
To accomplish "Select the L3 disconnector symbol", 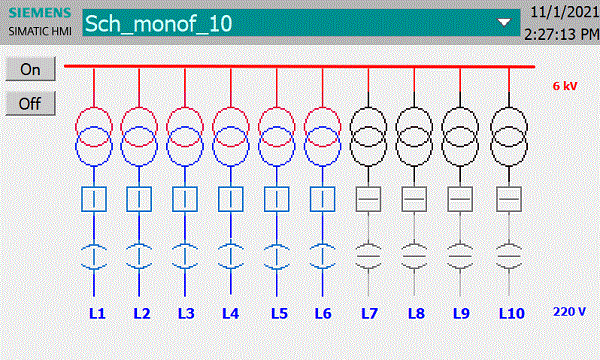I will pyautogui.click(x=185, y=256).
